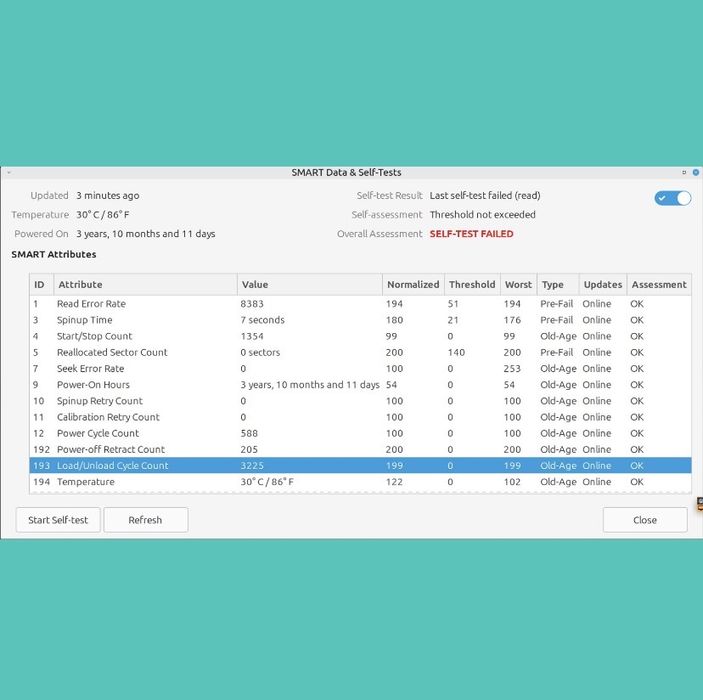This screenshot has width=703, height=700.
Task: Select the Power Cycle Count row
Action: click(360, 433)
